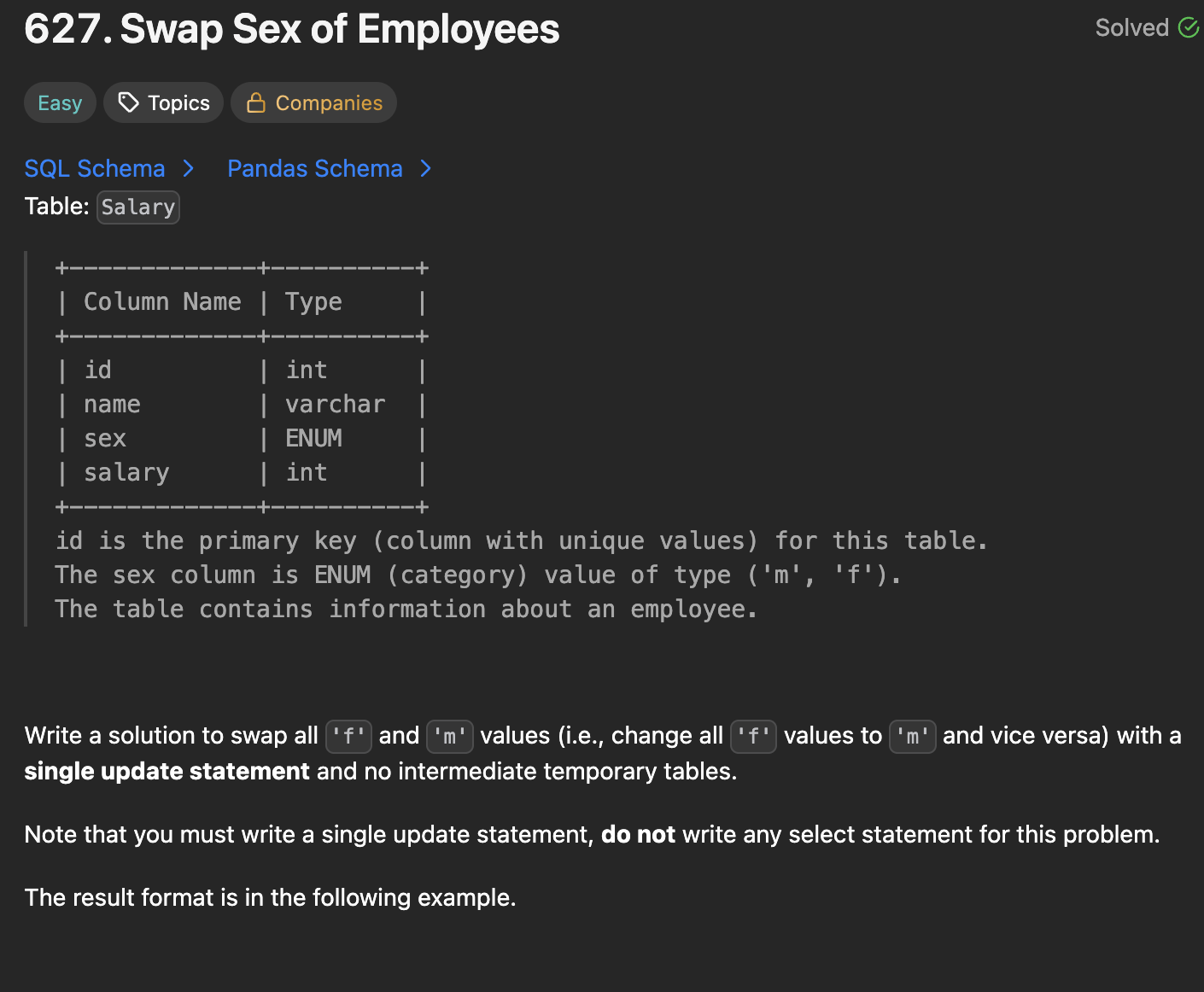Expand the Pandas Schema section chevron

425,168
